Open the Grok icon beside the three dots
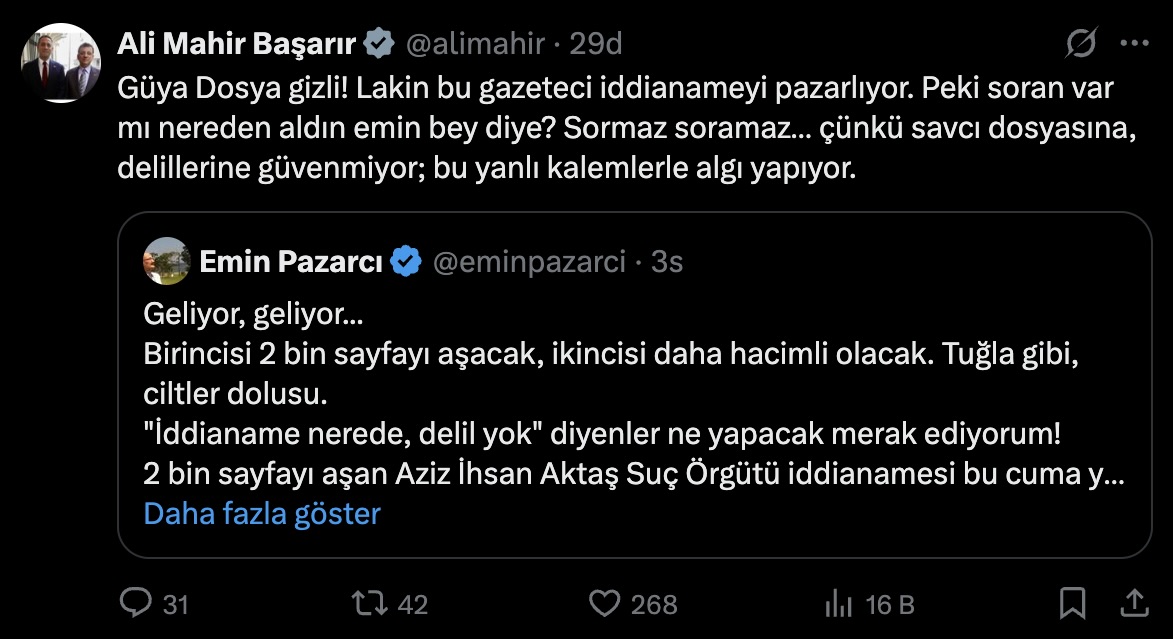This screenshot has height=639, width=1173. 1081,44
